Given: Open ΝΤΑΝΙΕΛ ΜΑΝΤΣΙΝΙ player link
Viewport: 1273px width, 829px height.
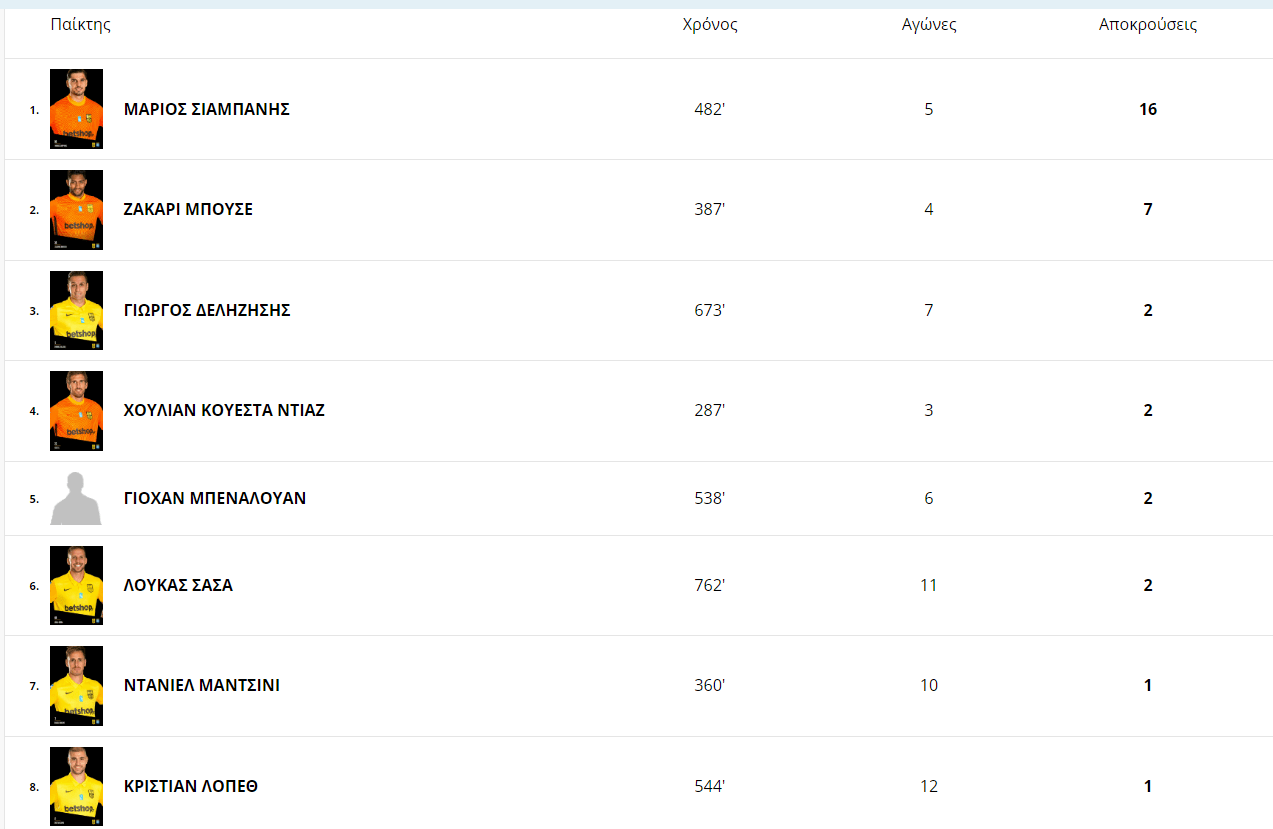Looking at the screenshot, I should click(202, 685).
